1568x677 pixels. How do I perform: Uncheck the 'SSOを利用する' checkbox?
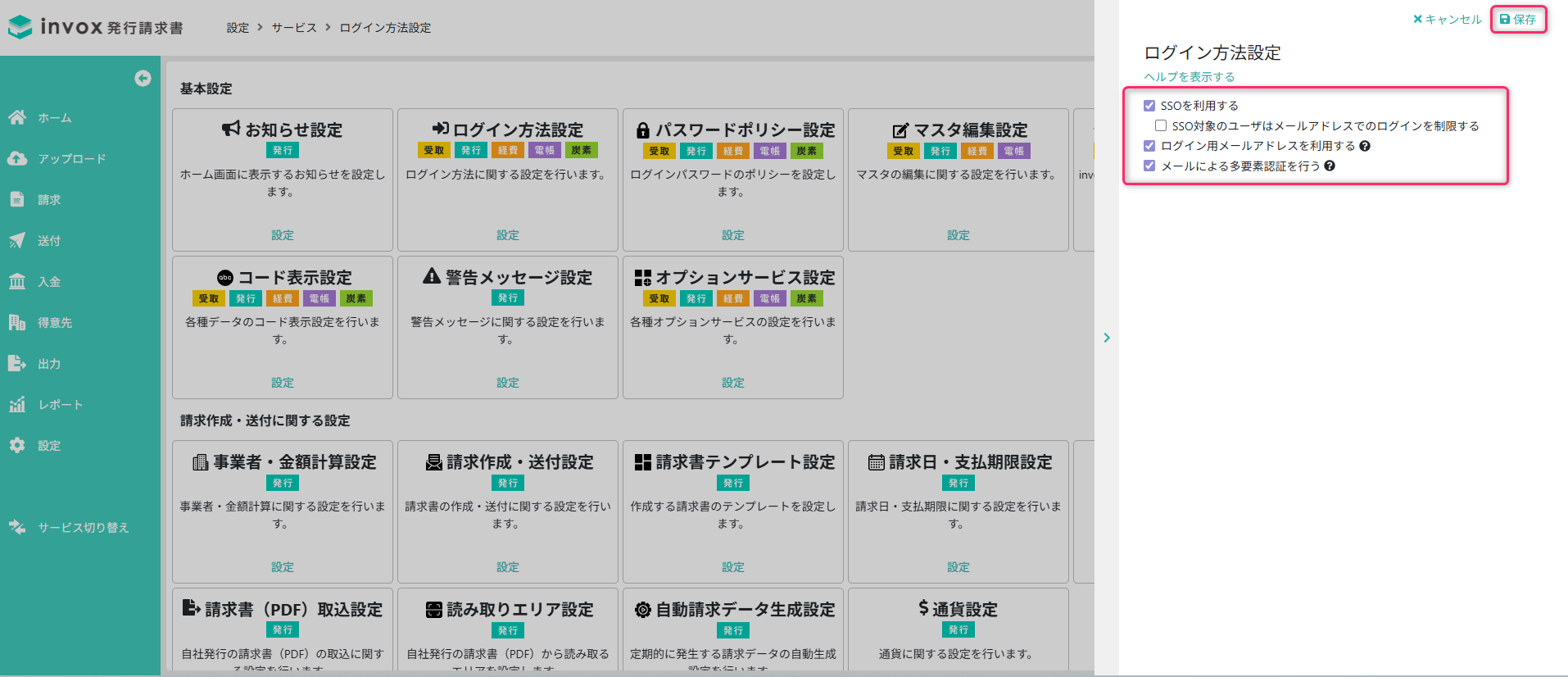tap(1149, 106)
